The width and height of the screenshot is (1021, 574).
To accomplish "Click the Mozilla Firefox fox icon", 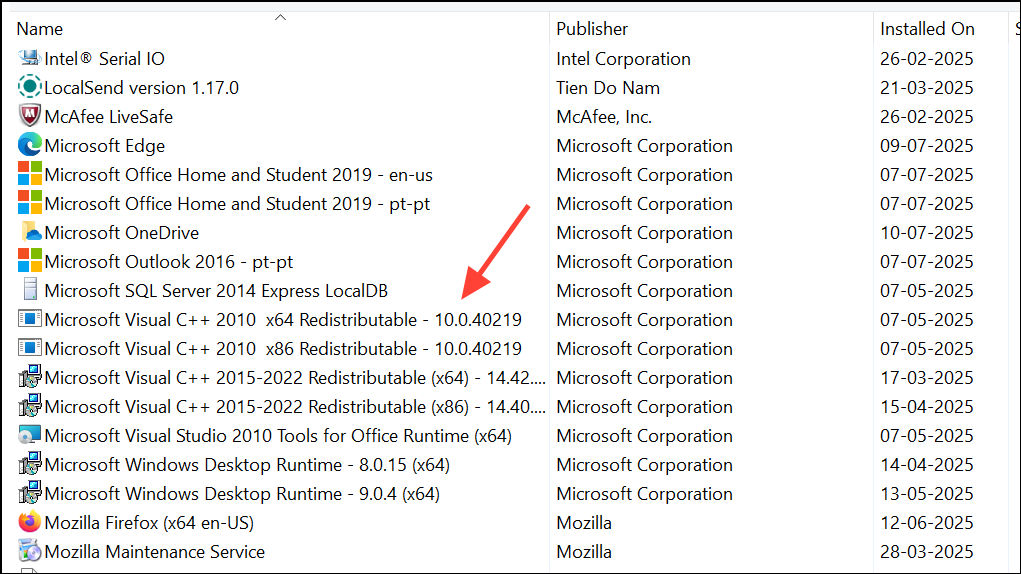I will coord(29,522).
